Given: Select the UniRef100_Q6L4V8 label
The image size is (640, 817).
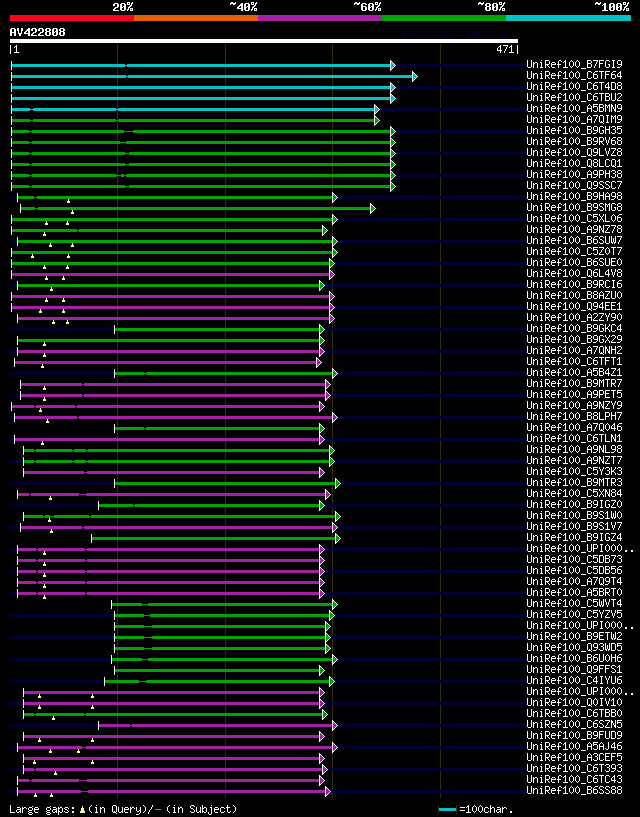Looking at the screenshot, I should 574,274.
